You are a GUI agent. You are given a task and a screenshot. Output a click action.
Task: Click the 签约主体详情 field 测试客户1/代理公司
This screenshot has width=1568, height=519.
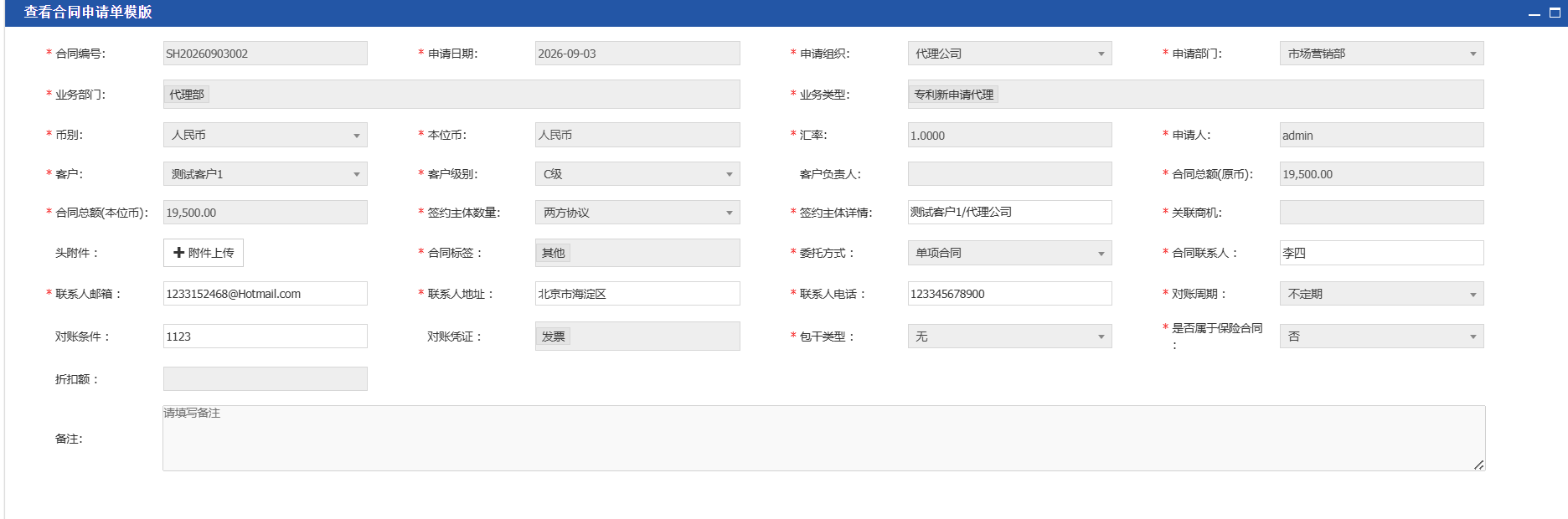1009,213
